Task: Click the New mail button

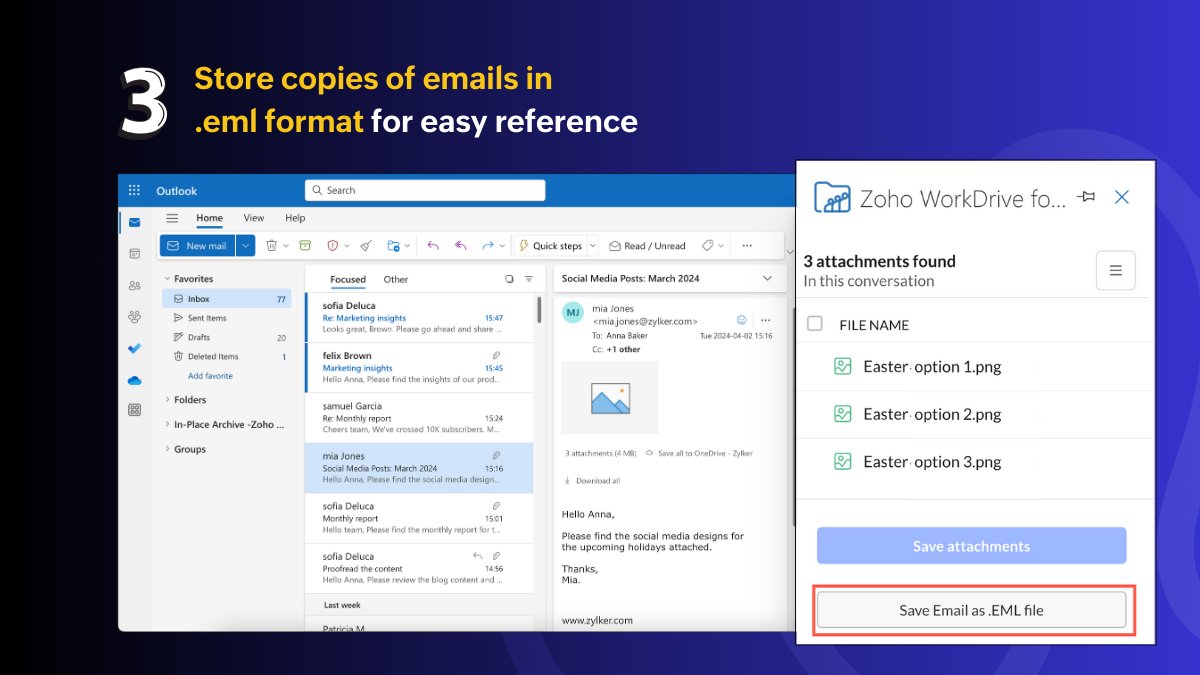Action: (198, 245)
